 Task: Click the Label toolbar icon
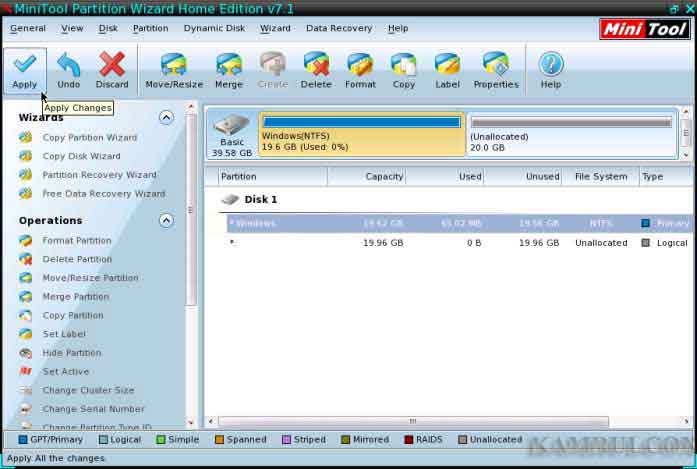pos(447,71)
